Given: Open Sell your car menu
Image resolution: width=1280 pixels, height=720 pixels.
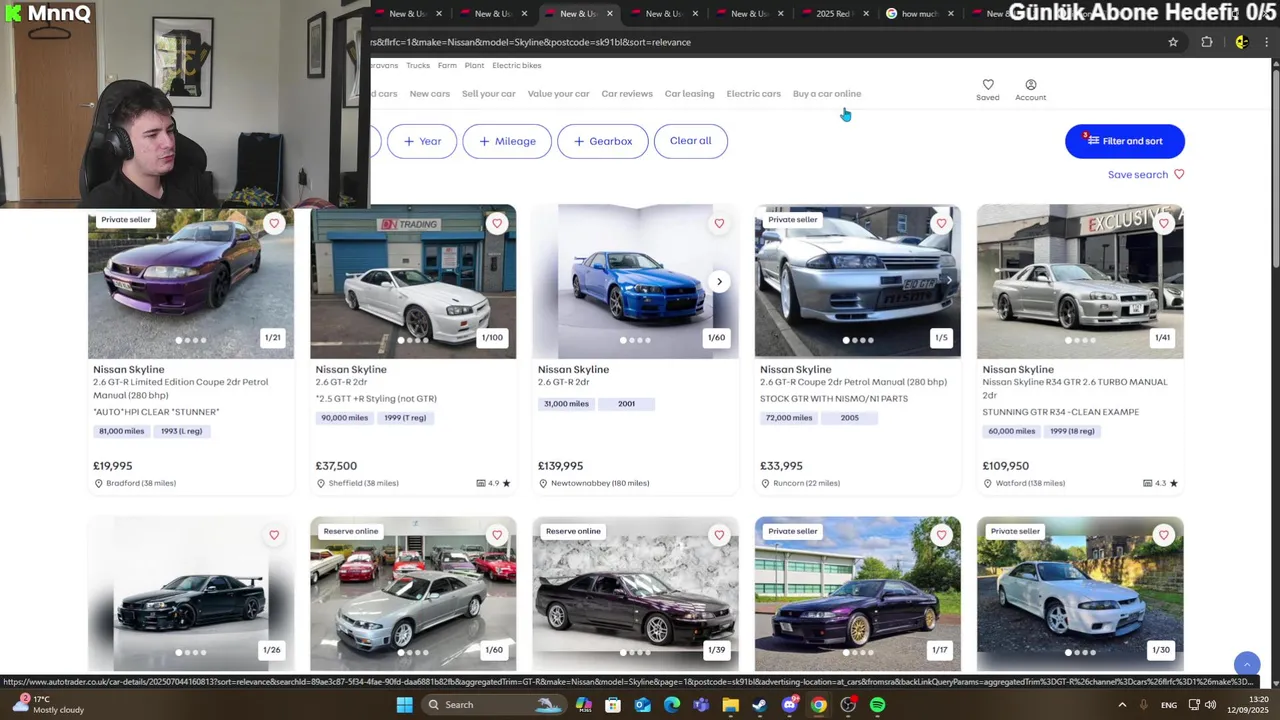Looking at the screenshot, I should [489, 93].
